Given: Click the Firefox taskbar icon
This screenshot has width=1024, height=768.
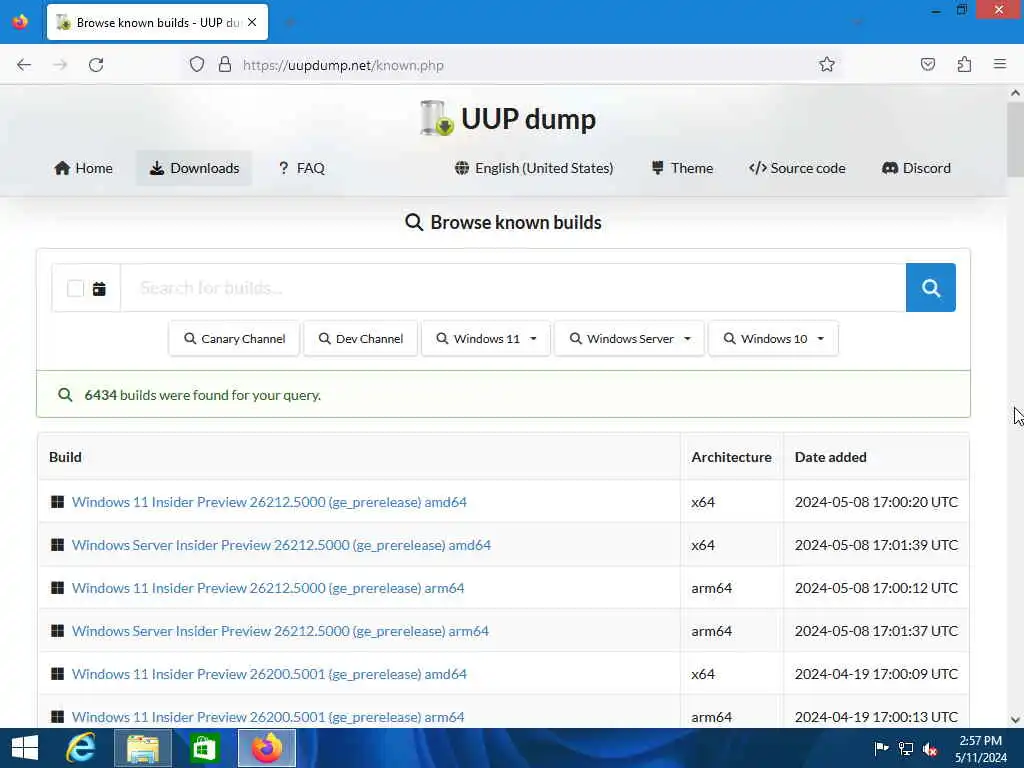Looking at the screenshot, I should click(x=266, y=748).
